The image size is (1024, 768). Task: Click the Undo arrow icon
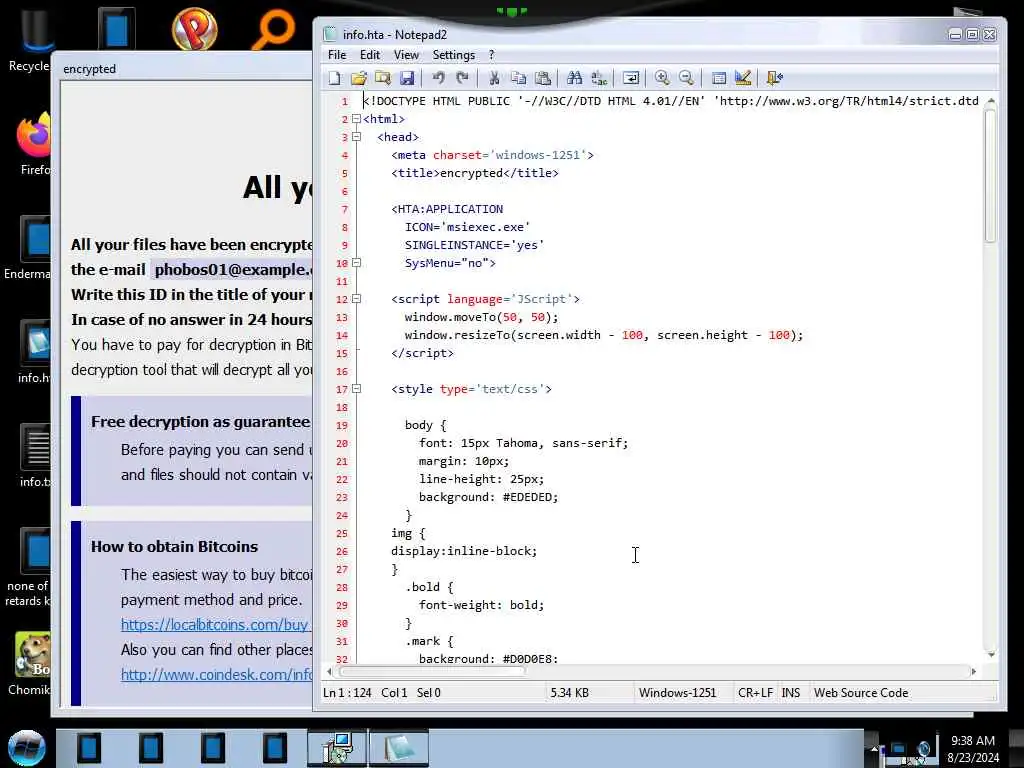438,78
